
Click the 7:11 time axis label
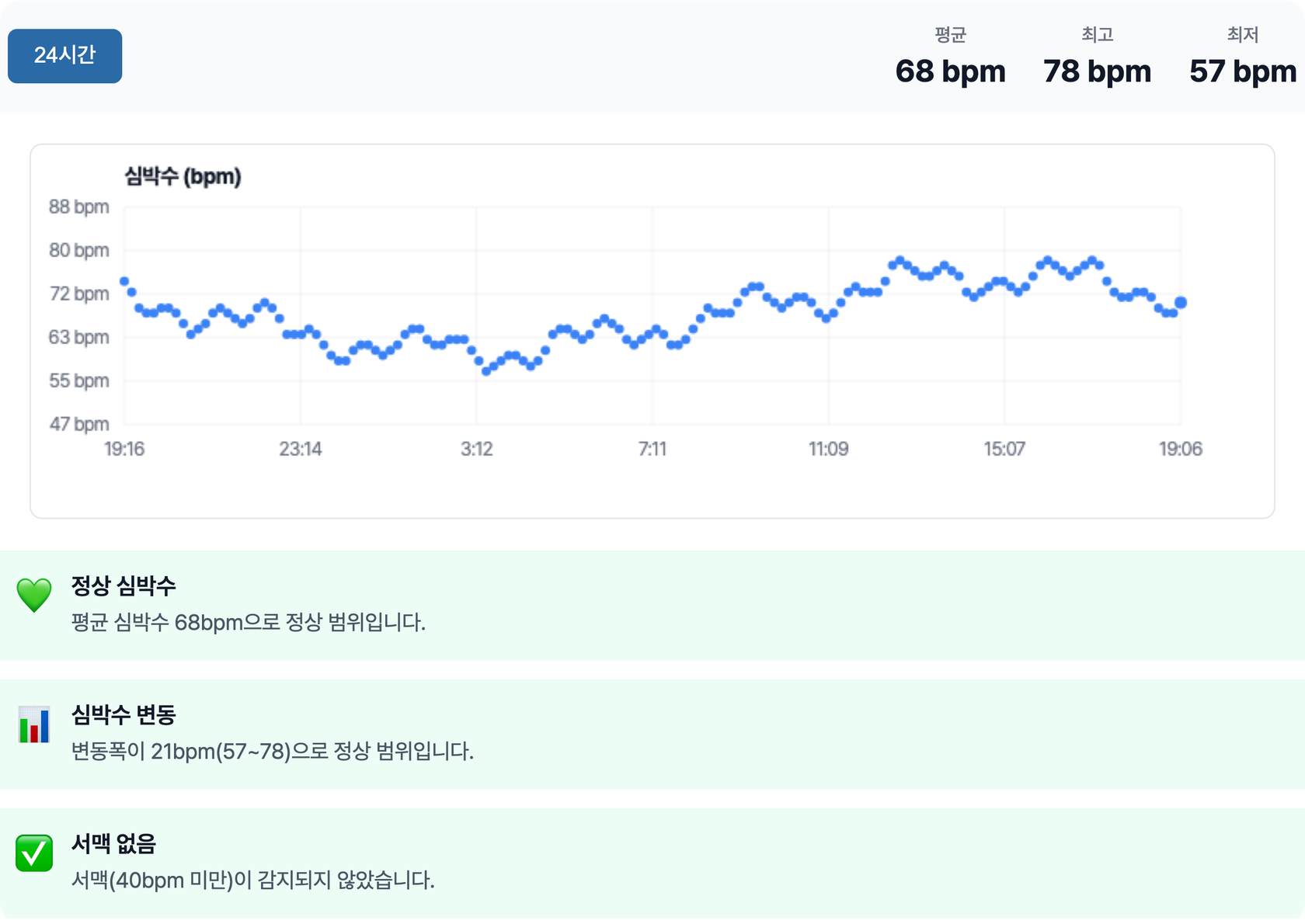pyautogui.click(x=652, y=449)
